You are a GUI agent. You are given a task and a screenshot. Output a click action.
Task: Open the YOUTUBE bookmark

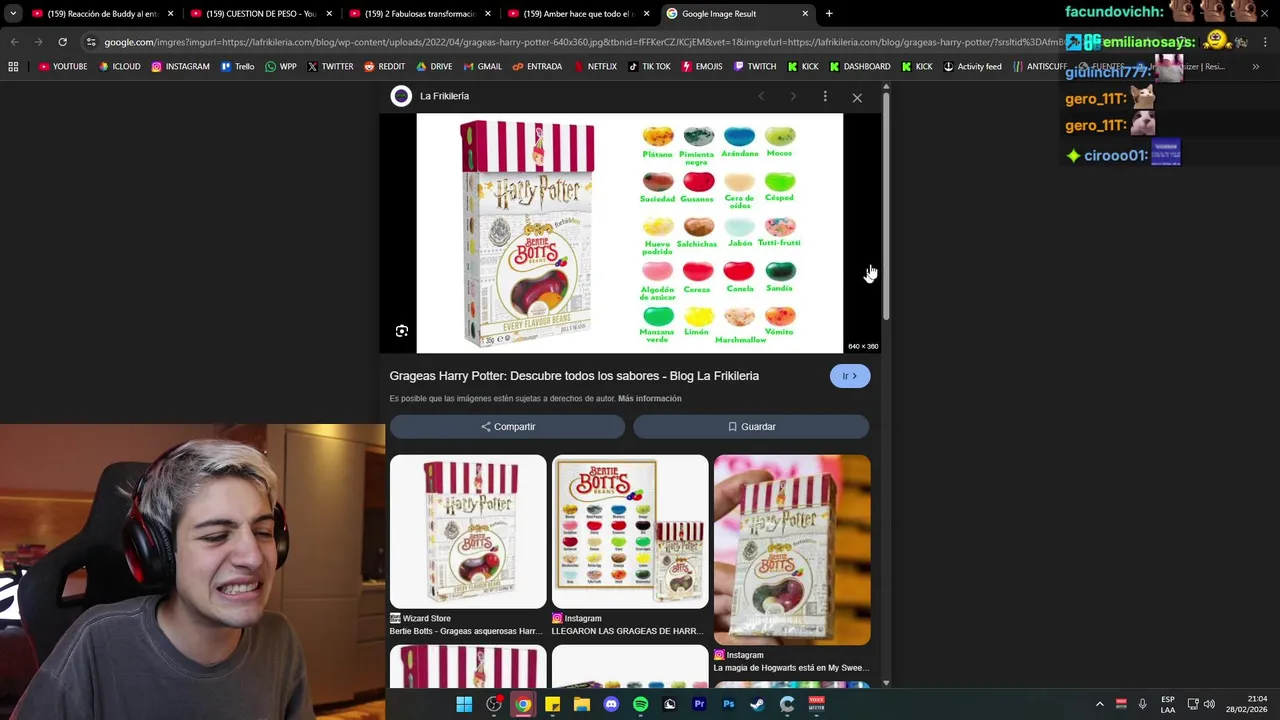coord(63,66)
